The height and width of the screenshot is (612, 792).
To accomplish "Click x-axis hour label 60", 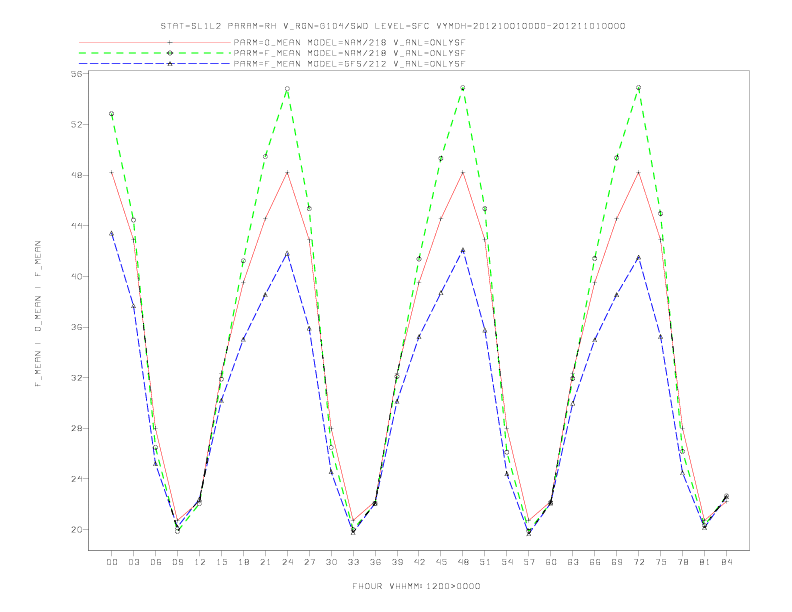I will [551, 562].
